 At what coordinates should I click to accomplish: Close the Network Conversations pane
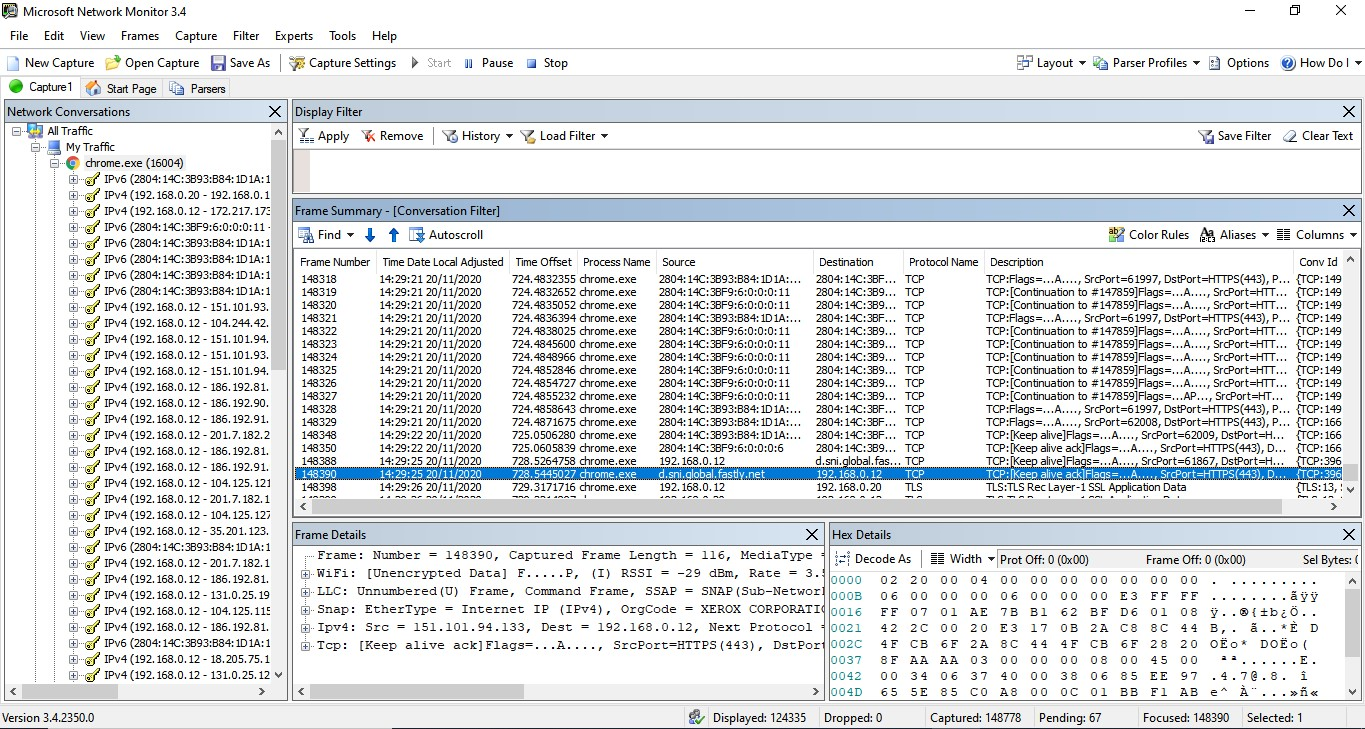pos(275,112)
